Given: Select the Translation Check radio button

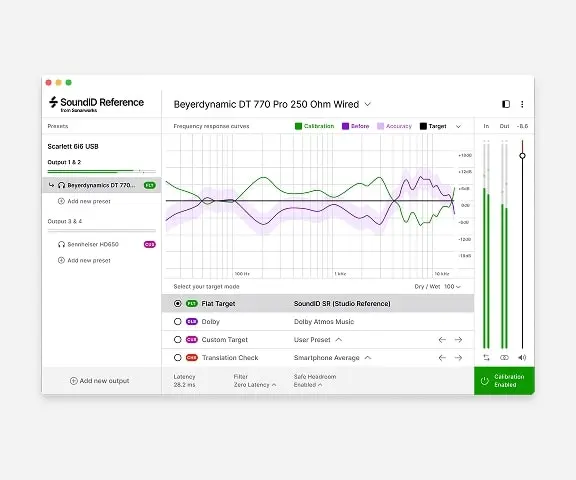Looking at the screenshot, I should tap(177, 358).
